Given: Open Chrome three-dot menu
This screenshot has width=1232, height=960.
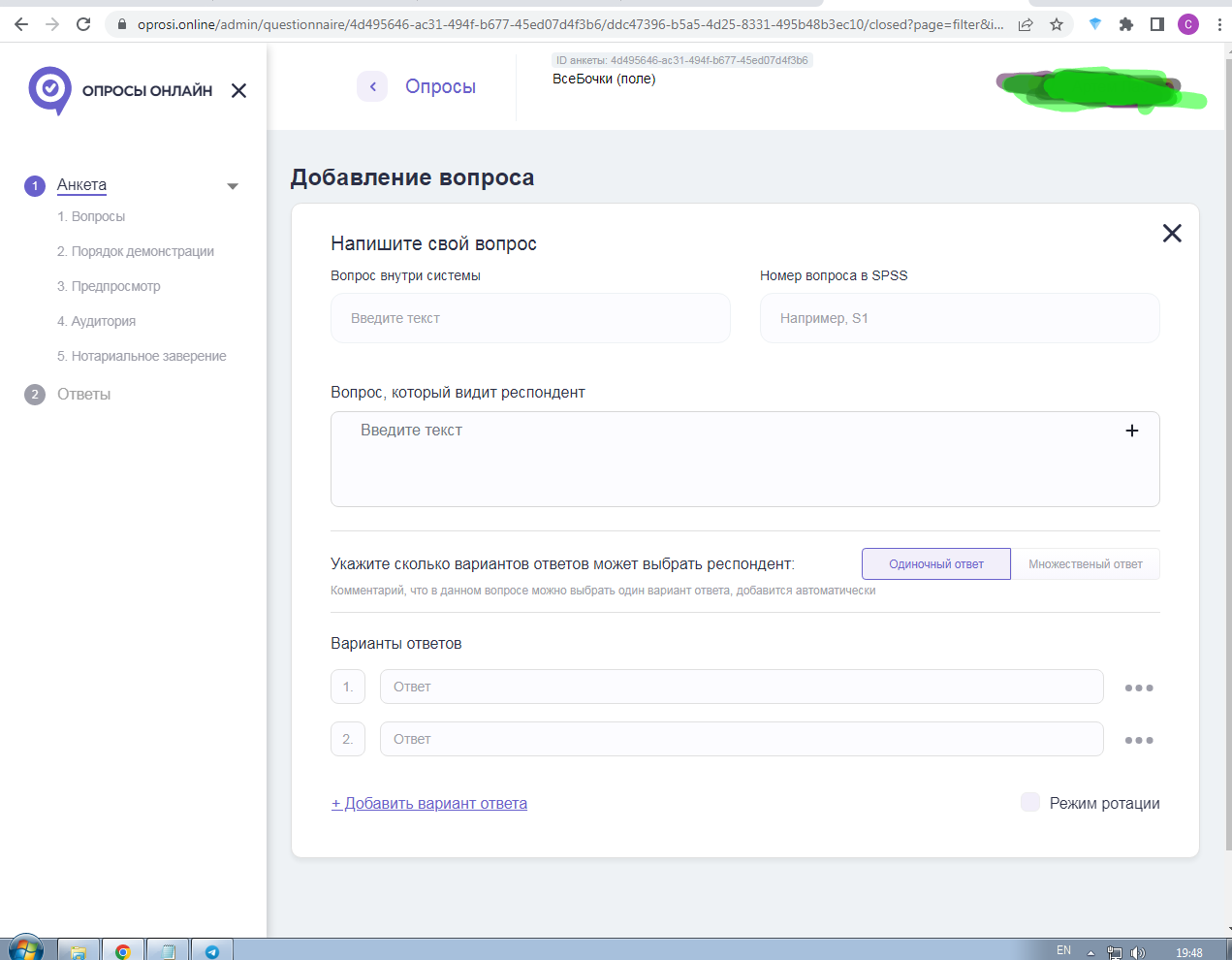Looking at the screenshot, I should [x=1218, y=24].
